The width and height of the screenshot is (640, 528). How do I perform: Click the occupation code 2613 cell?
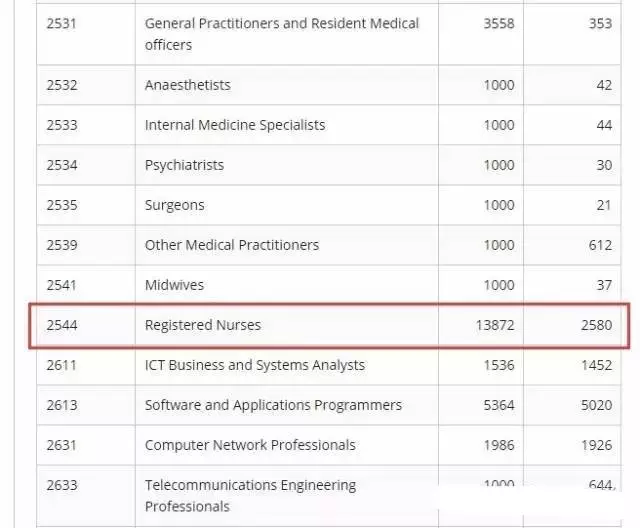[61, 405]
